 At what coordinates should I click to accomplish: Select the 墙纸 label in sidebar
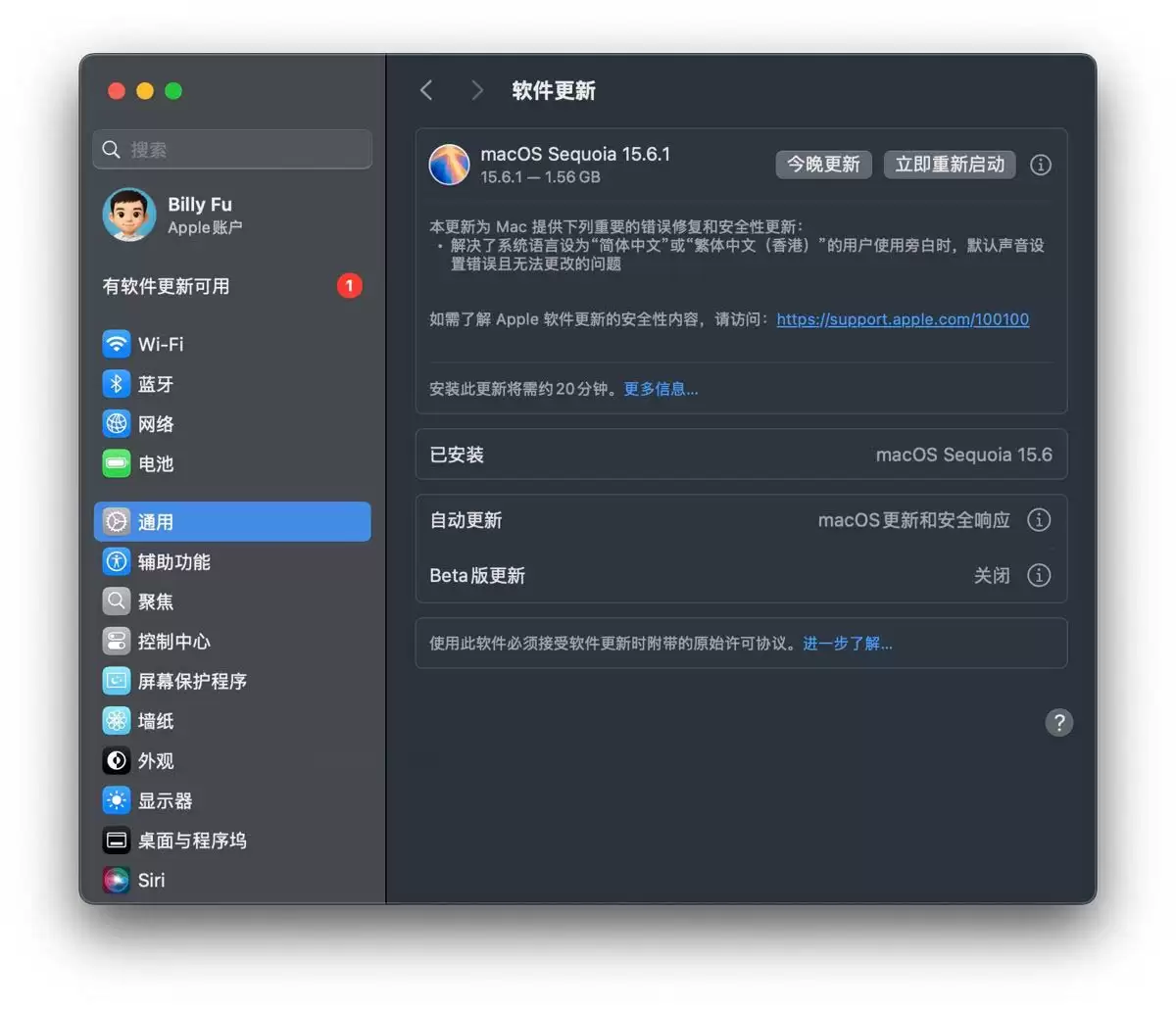pos(156,721)
